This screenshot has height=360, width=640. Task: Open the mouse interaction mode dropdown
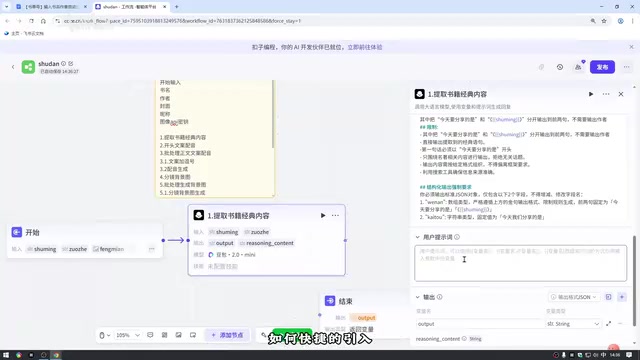point(105,335)
